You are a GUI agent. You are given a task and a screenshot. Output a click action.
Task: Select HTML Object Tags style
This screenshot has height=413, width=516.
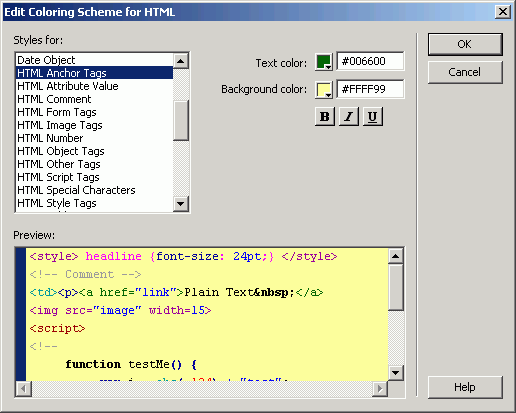(94, 151)
